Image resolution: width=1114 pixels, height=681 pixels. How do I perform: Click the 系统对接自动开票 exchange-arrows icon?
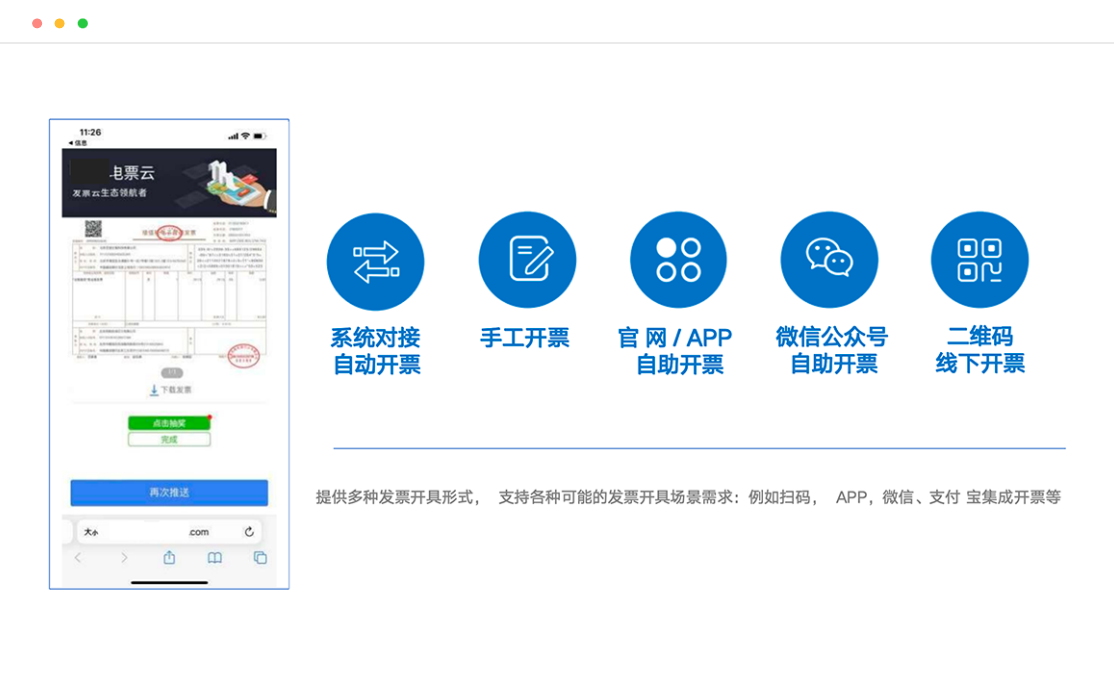[375, 261]
